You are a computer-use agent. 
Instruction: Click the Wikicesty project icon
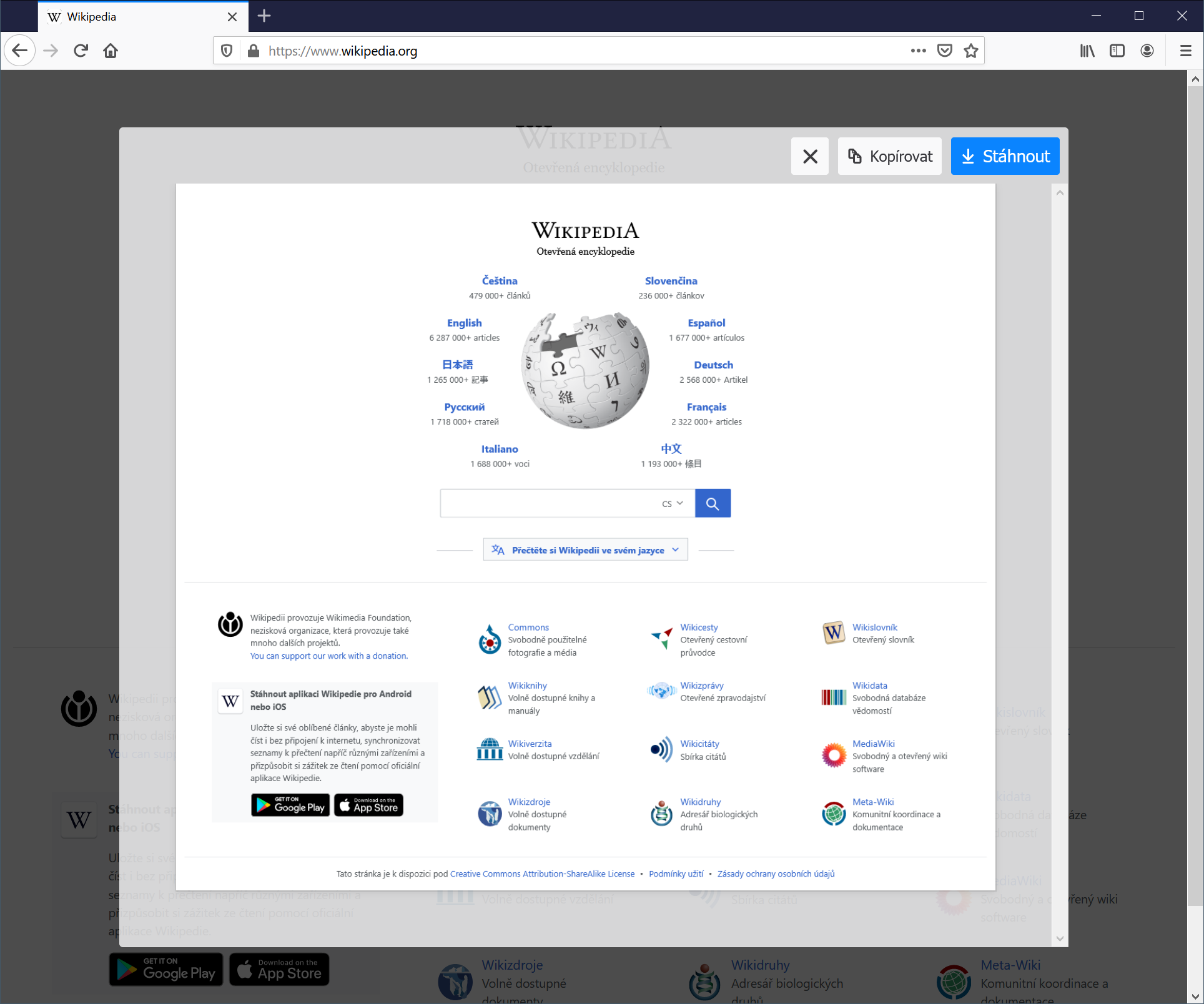[662, 638]
